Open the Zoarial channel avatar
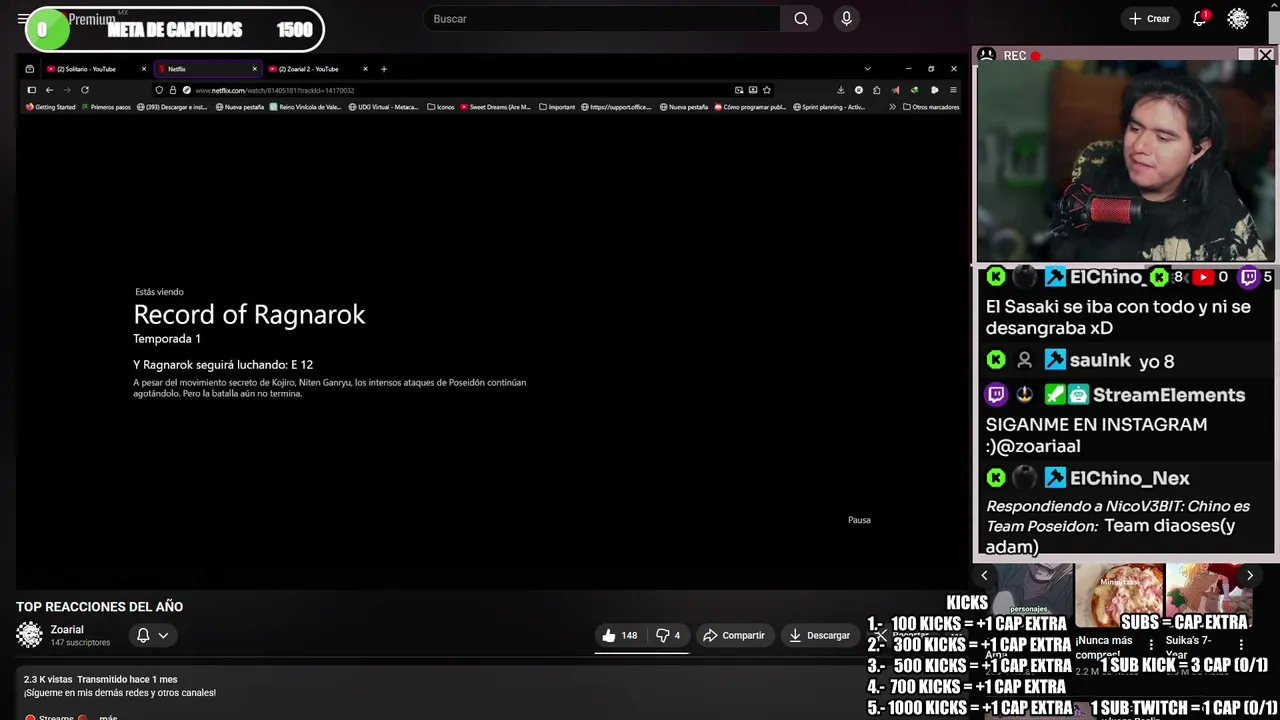Viewport: 1280px width, 720px height. [29, 635]
